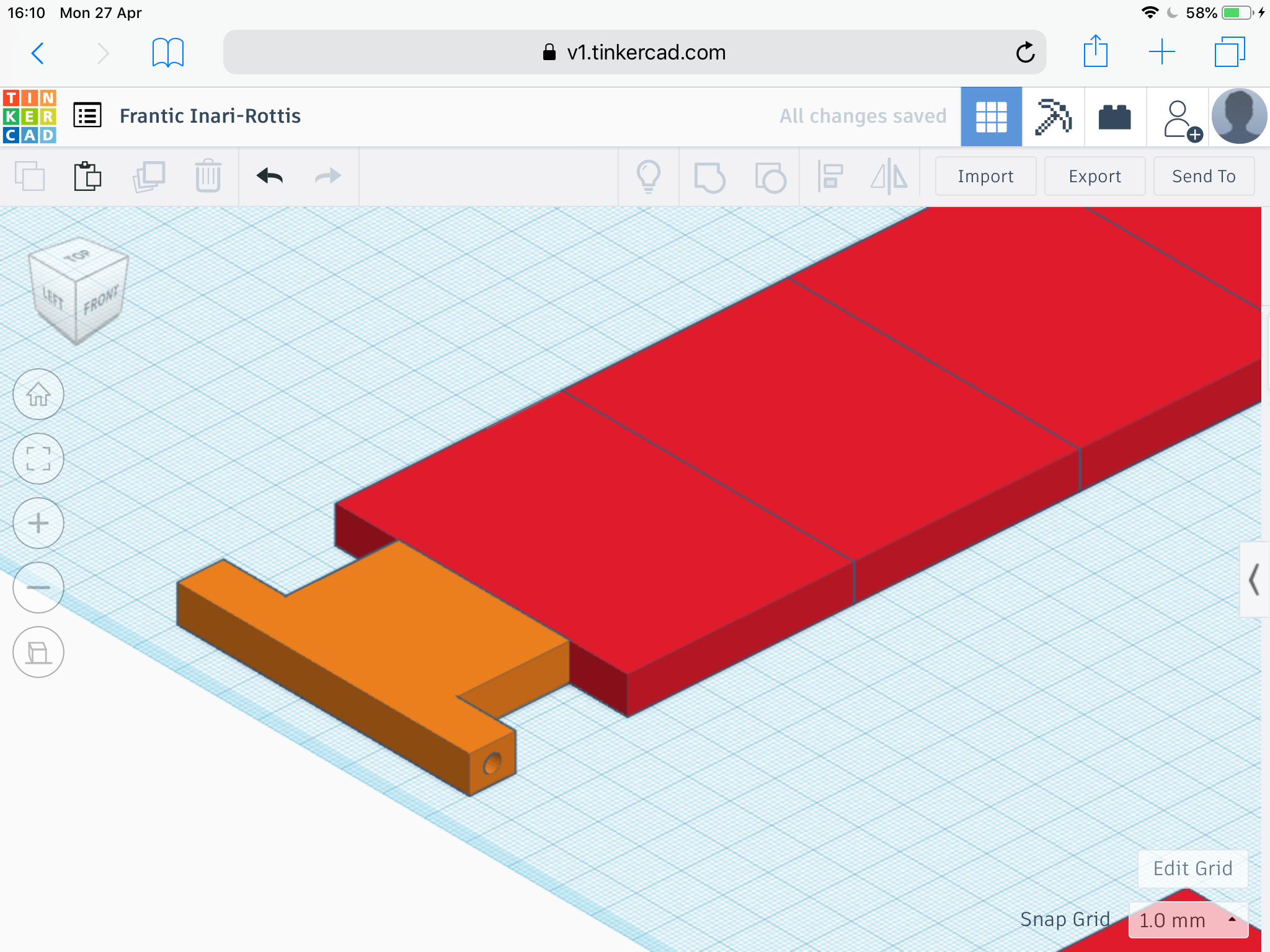Click the Export button
The image size is (1270, 952).
tap(1095, 176)
